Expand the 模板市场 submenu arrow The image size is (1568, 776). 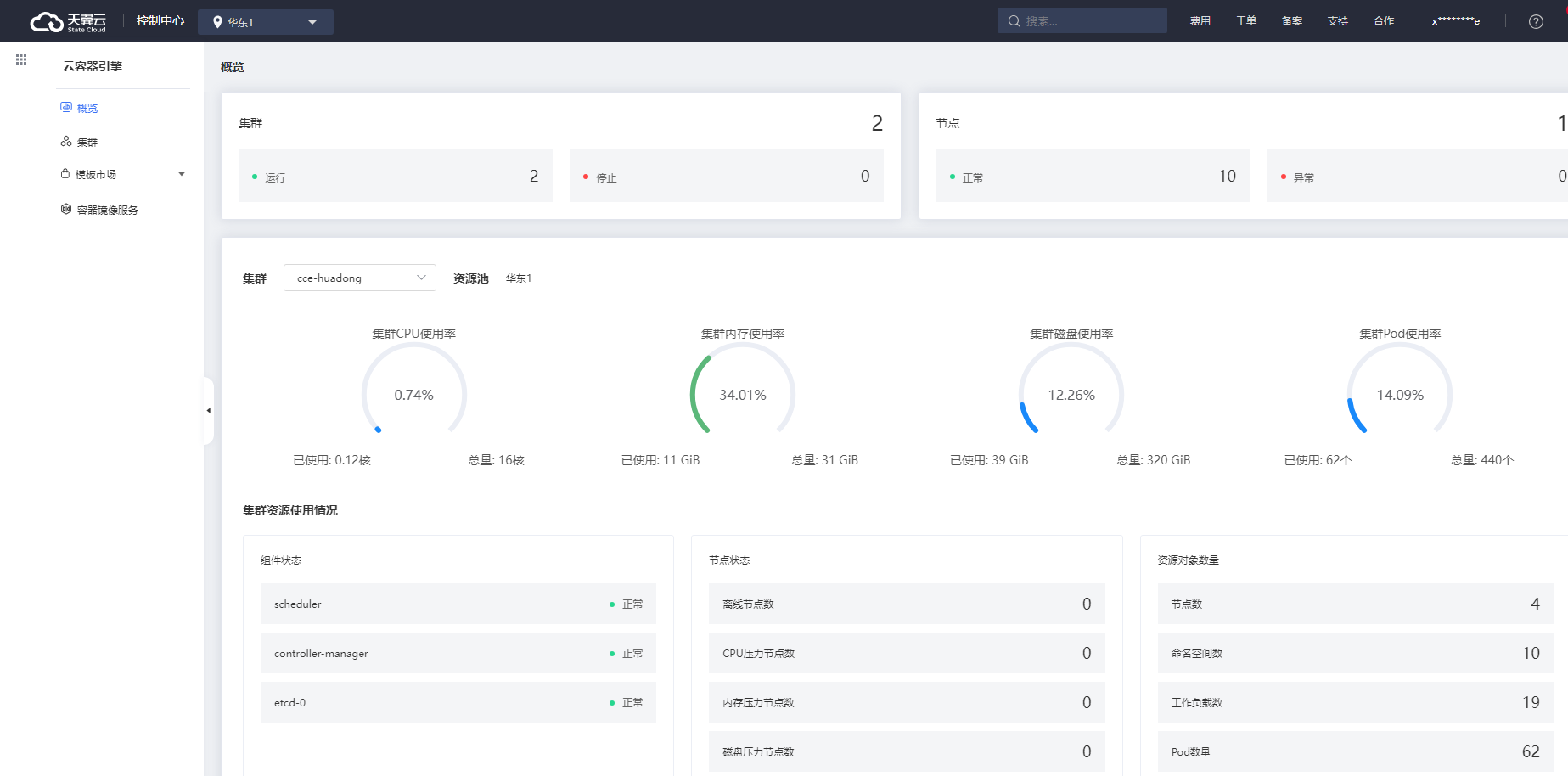point(182,174)
